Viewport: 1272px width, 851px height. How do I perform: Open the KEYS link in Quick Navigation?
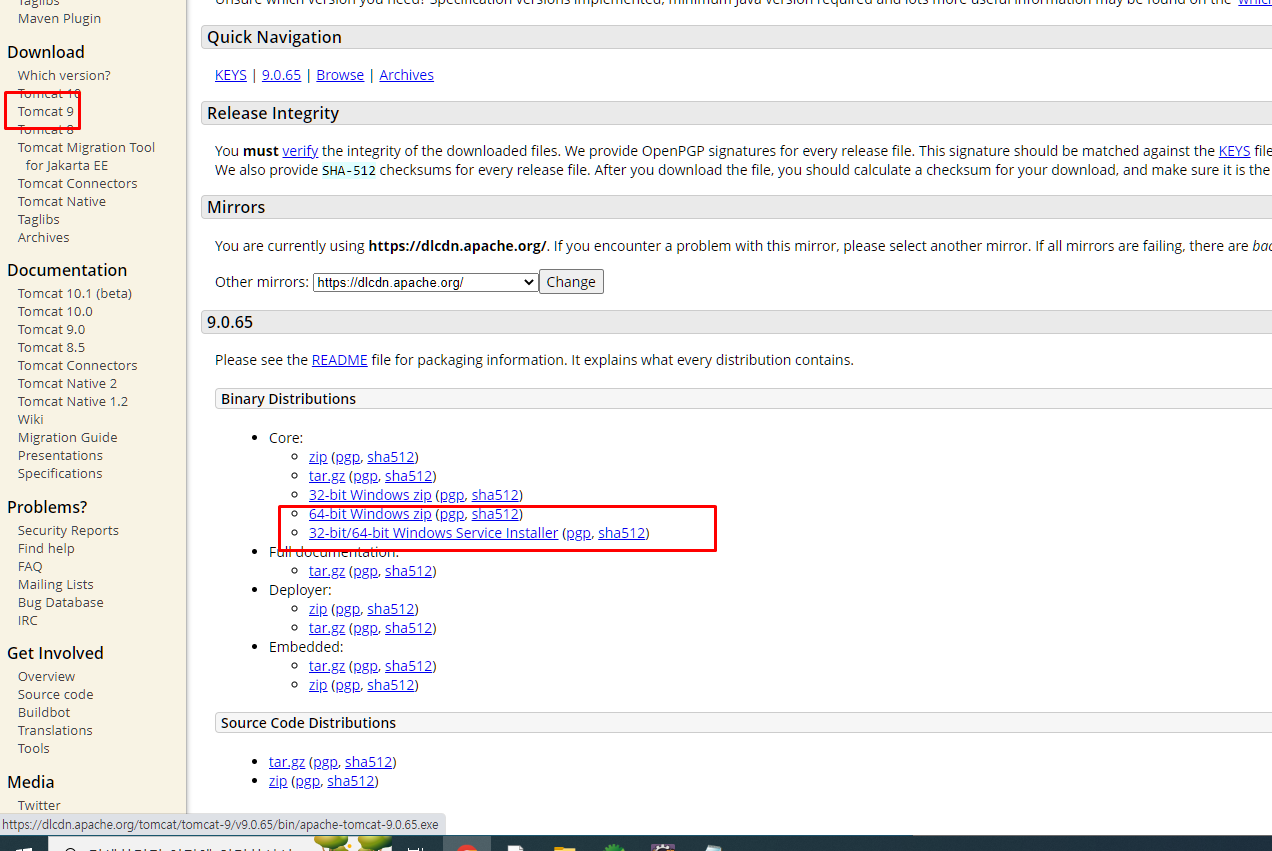231,75
